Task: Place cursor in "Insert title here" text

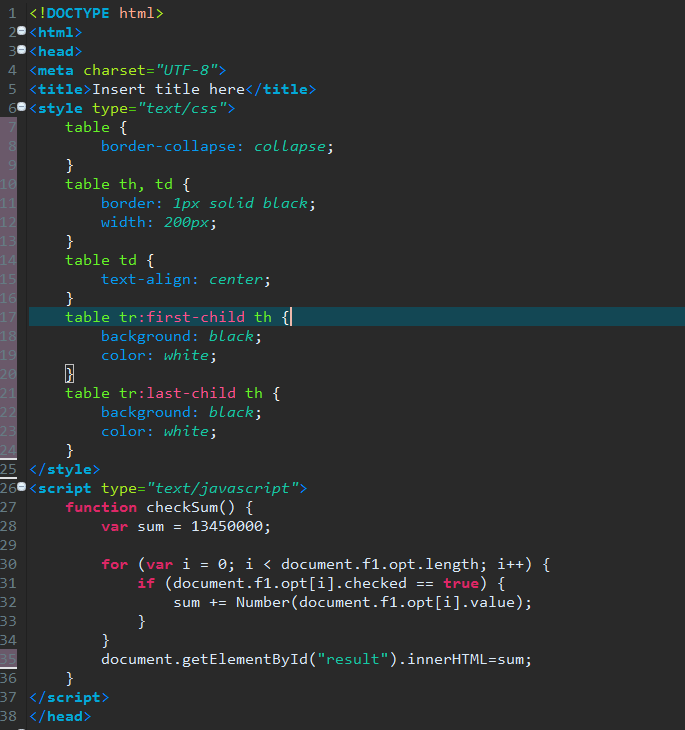Action: 168,89
